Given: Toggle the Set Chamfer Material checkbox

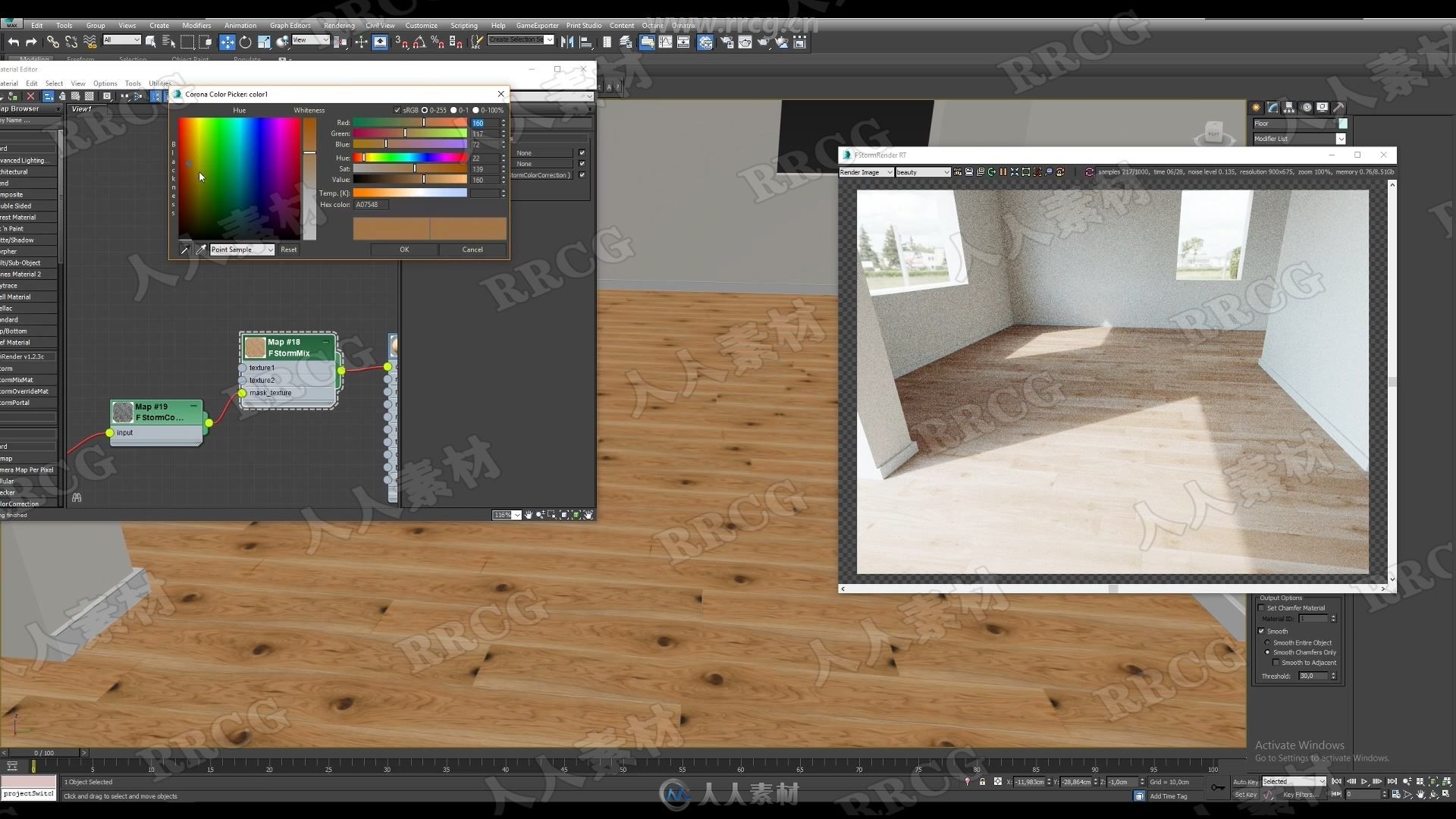Looking at the screenshot, I should pyautogui.click(x=1262, y=608).
